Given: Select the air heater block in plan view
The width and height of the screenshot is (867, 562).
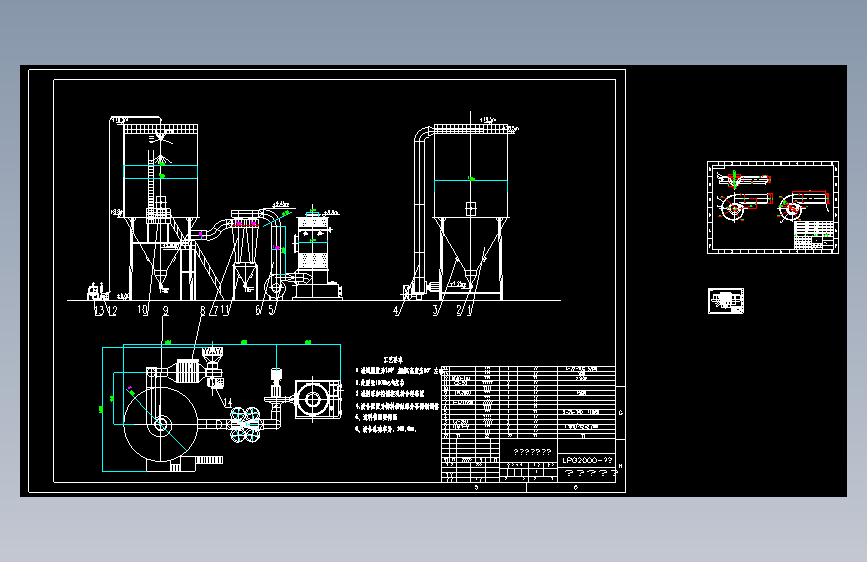Looking at the screenshot, I should pyautogui.click(x=187, y=371).
